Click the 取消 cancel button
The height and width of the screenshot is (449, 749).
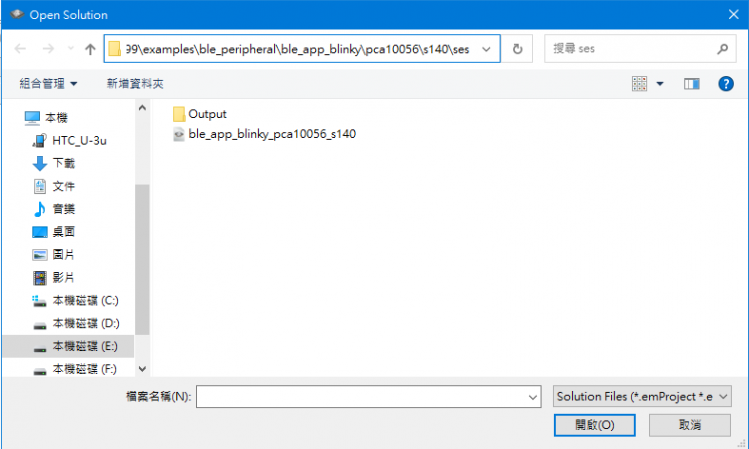click(689, 425)
